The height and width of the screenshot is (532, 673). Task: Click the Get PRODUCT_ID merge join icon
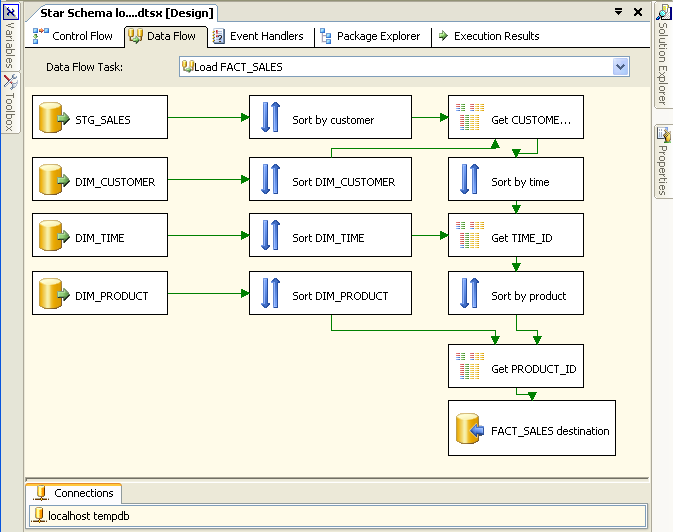[470, 366]
